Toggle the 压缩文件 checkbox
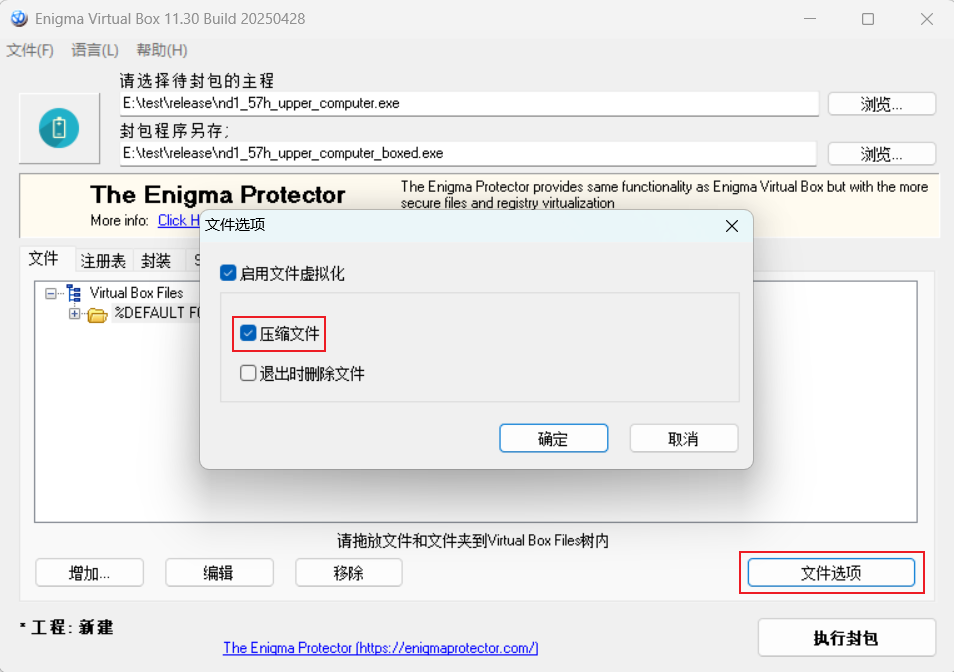The width and height of the screenshot is (954, 672). (248, 333)
